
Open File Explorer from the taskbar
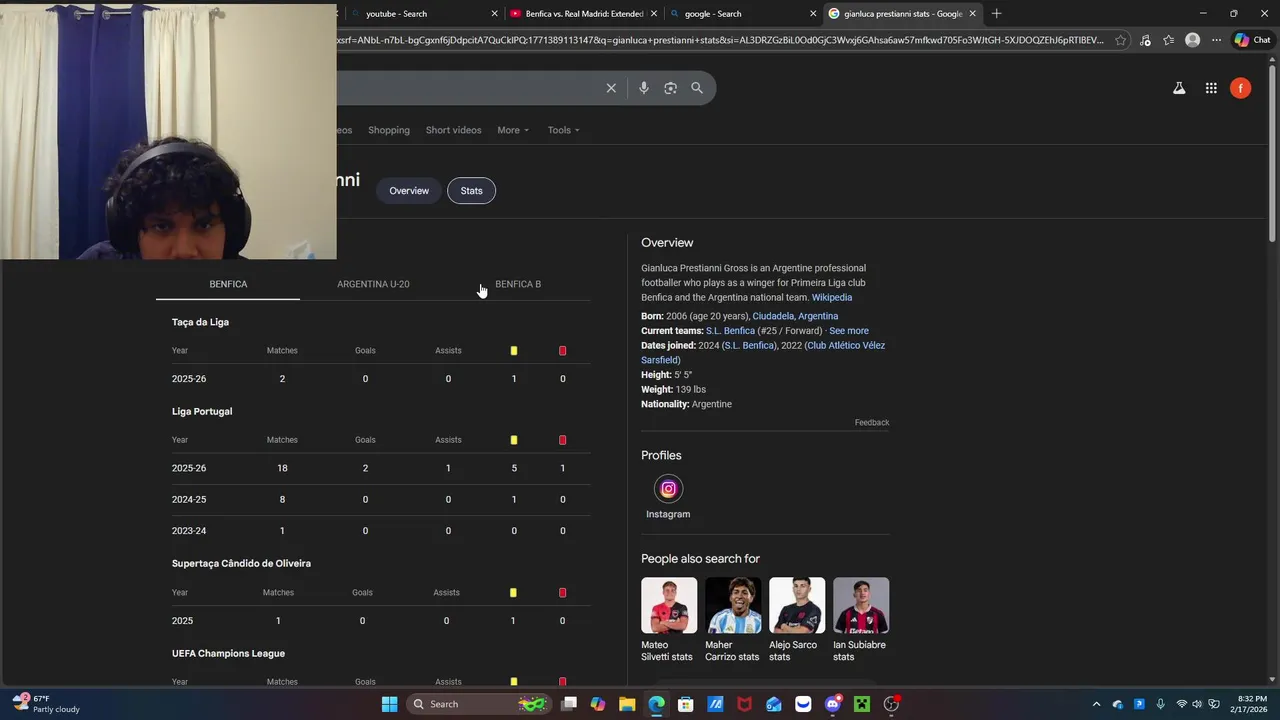pyautogui.click(x=627, y=704)
